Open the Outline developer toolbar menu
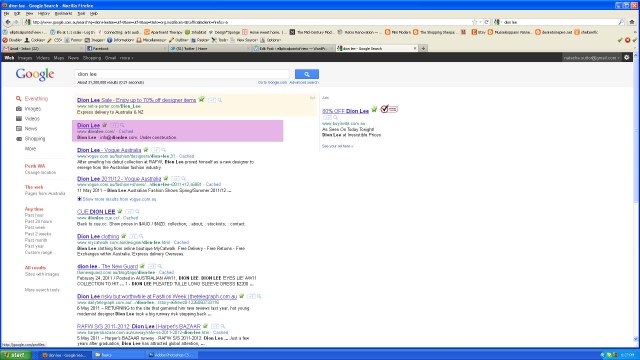 179,40
